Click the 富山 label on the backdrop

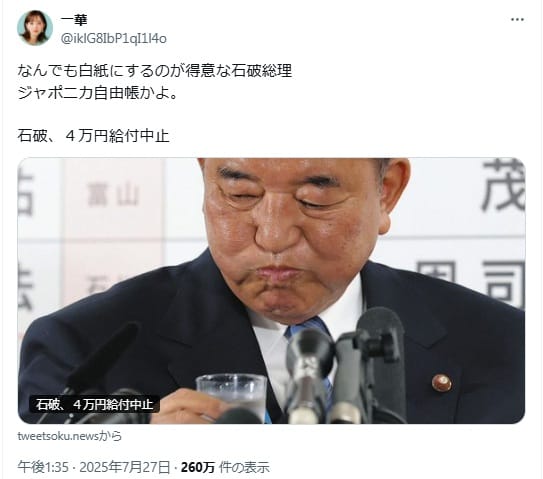pos(113,195)
